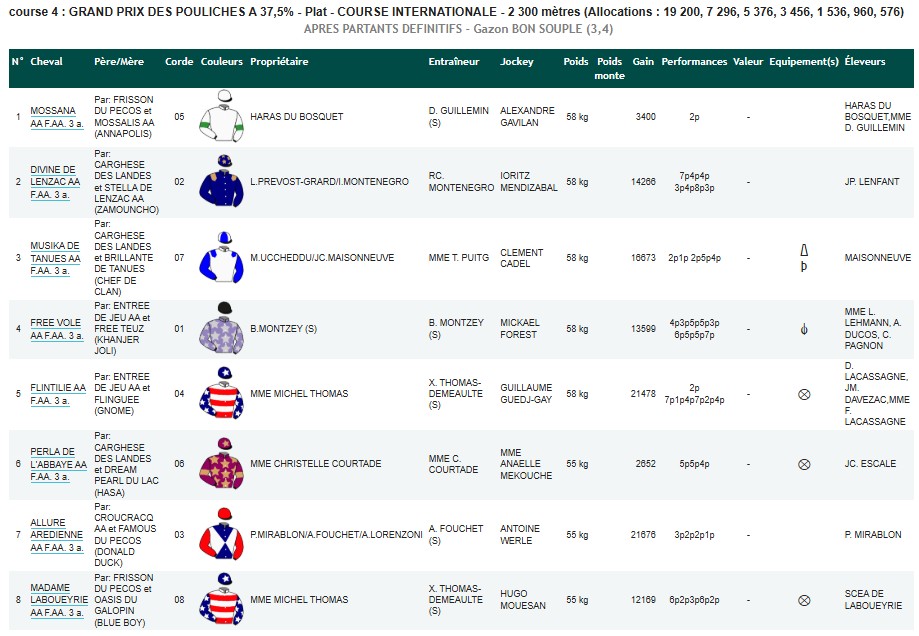Click the Cheval column header
Image resolution: width=919 pixels, height=636 pixels.
click(x=47, y=62)
